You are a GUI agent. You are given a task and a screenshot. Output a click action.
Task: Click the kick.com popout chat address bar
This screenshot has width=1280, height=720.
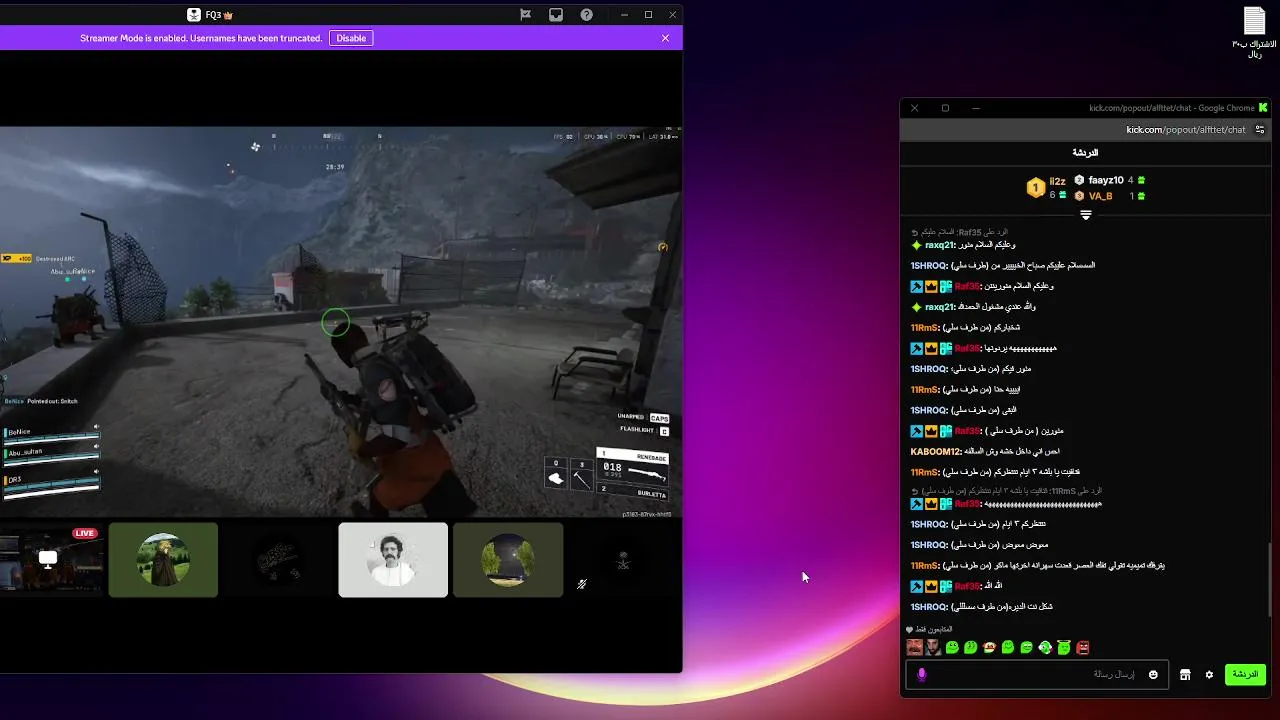pyautogui.click(x=1185, y=129)
